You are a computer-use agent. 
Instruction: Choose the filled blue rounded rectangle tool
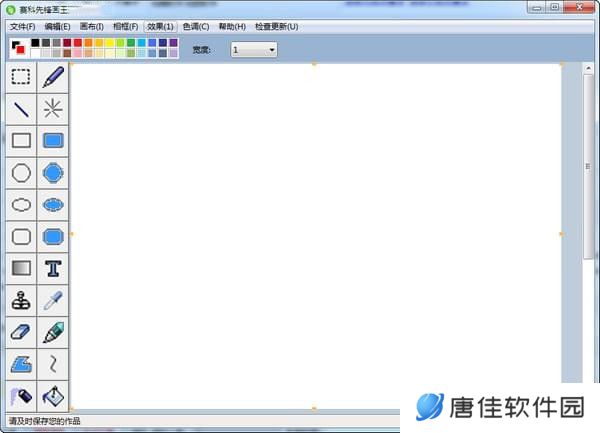(53, 237)
